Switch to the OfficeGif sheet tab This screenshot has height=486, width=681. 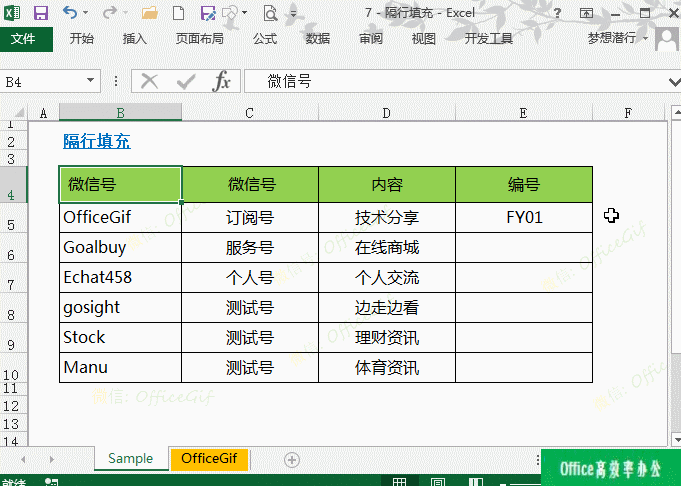tap(209, 459)
